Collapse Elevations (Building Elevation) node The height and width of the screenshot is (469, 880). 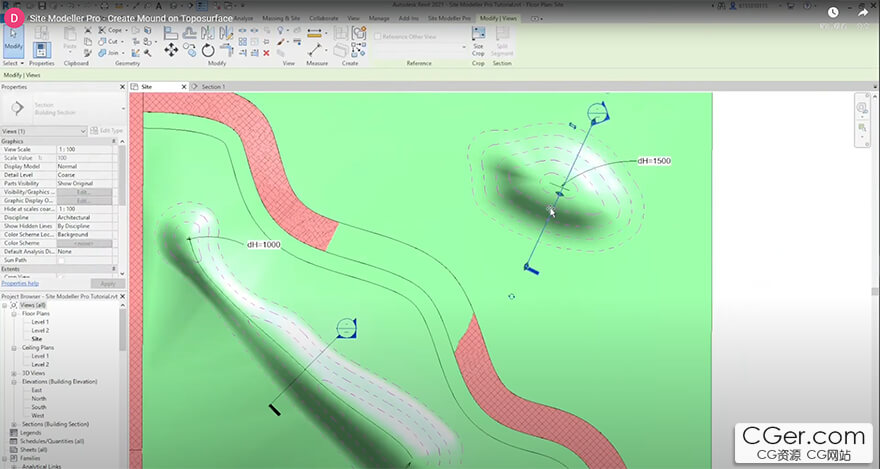[x=14, y=382]
